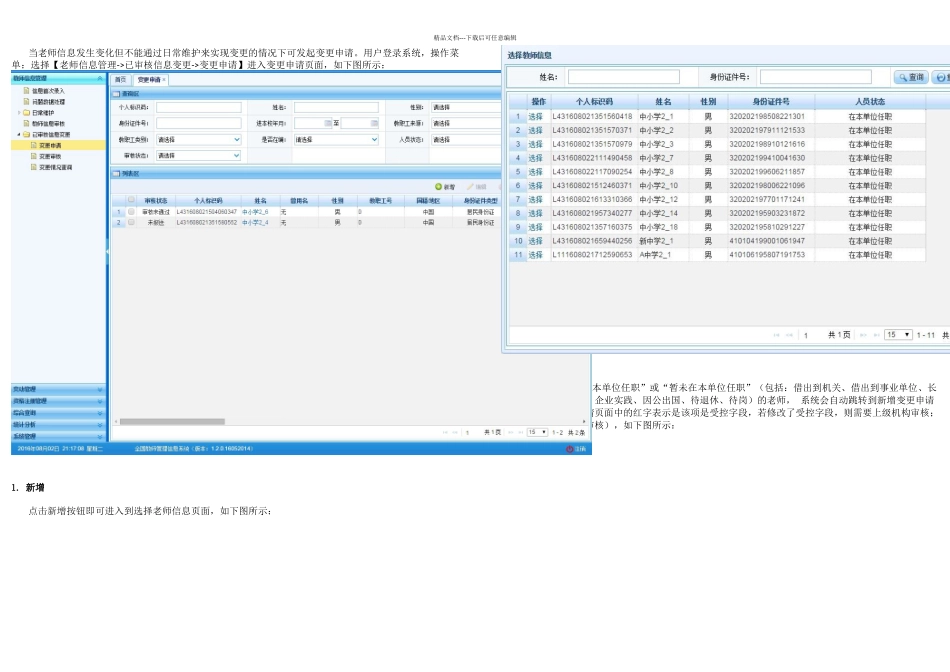950x672 pixels.
Task: Click the 查询 search button in dialog
Action: click(x=911, y=77)
